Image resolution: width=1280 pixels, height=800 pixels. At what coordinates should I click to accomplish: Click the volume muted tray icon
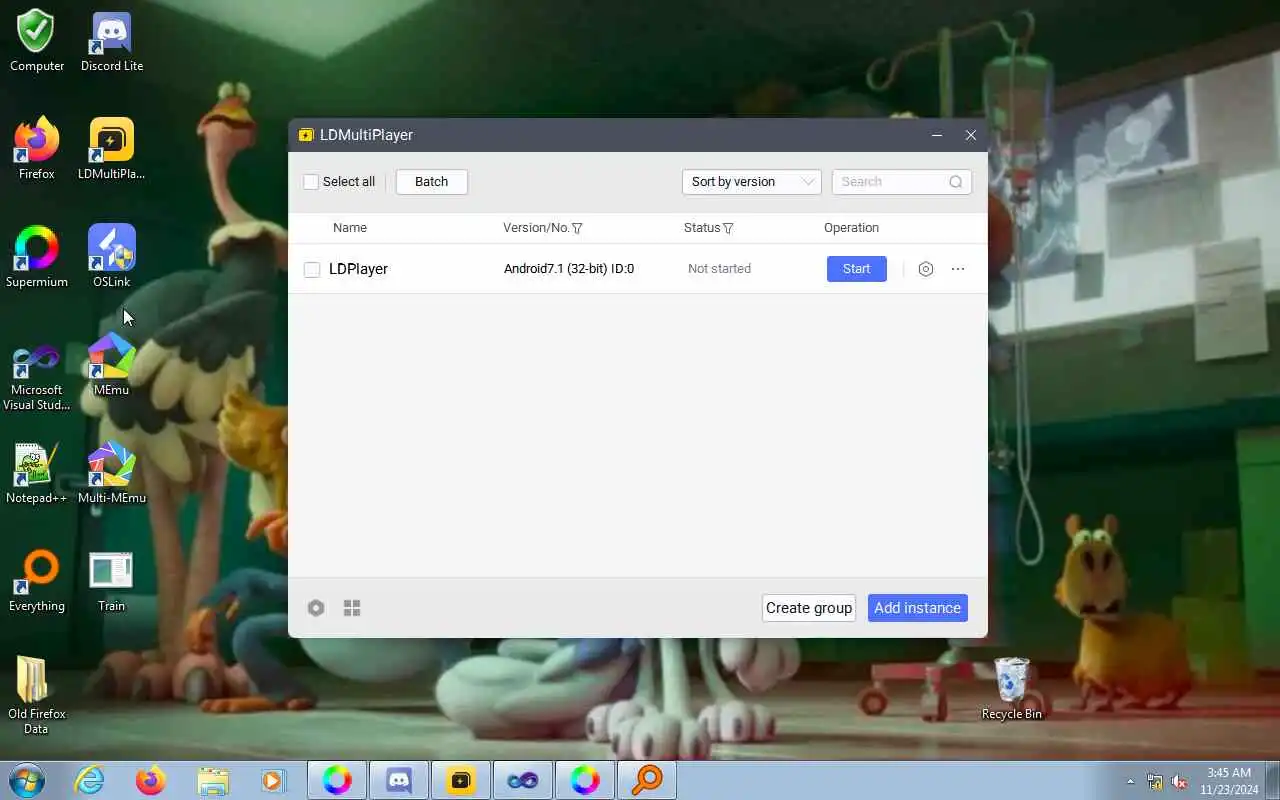pos(1179,781)
